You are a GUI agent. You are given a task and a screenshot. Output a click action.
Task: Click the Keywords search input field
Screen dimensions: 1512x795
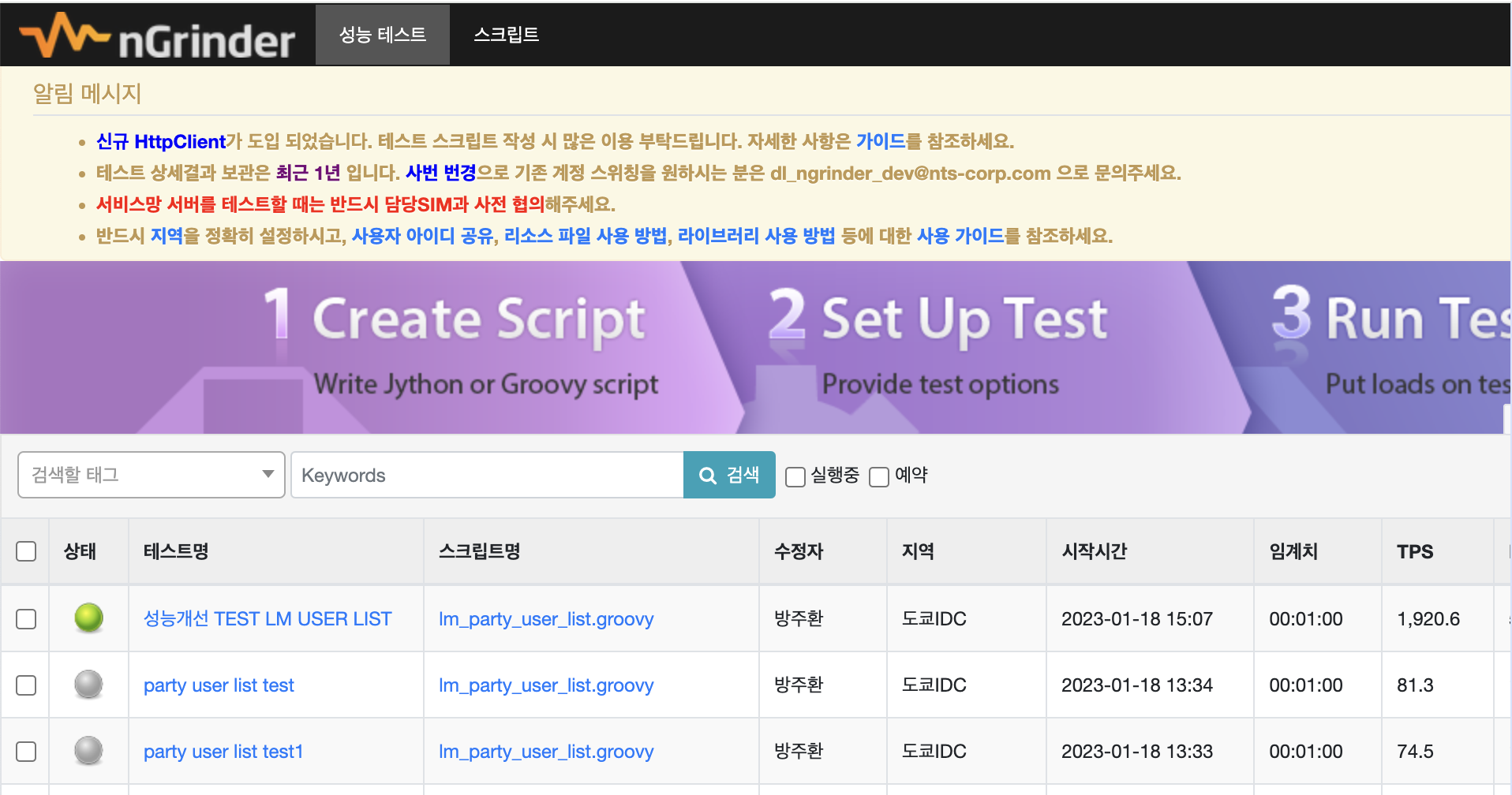pos(487,475)
